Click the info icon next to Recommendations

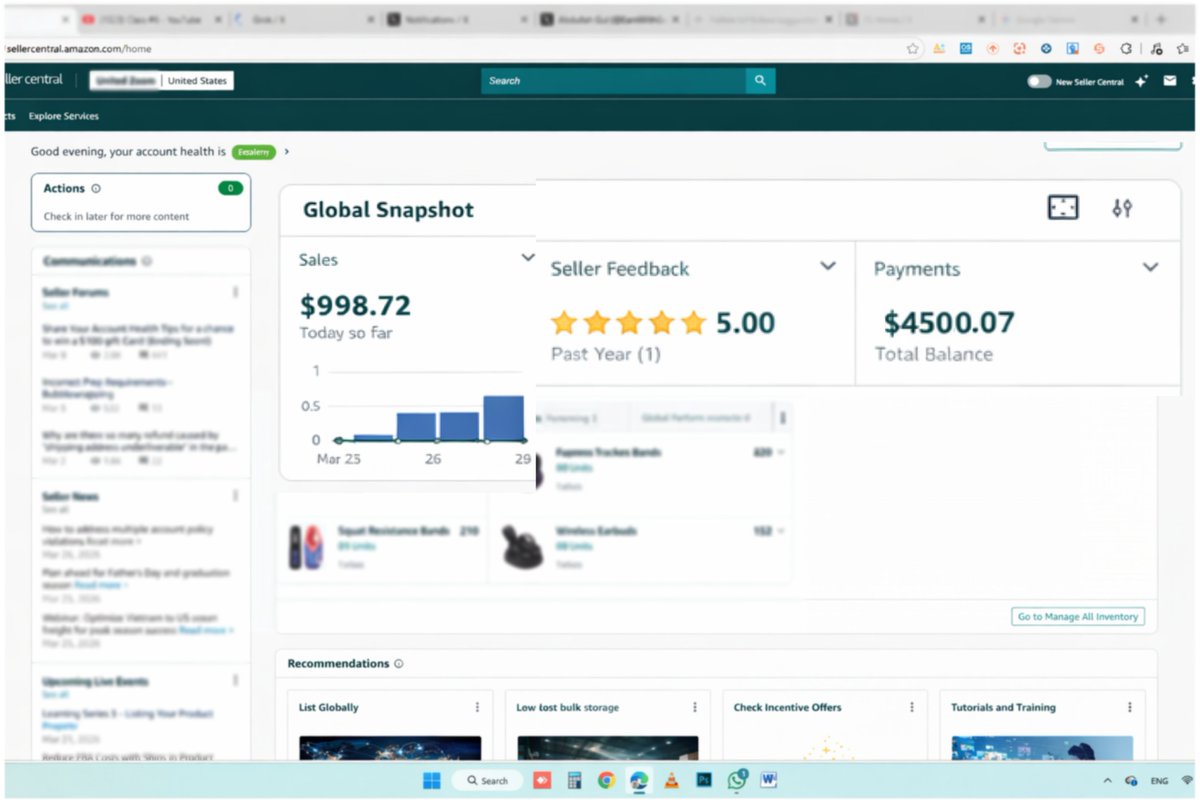click(x=398, y=664)
